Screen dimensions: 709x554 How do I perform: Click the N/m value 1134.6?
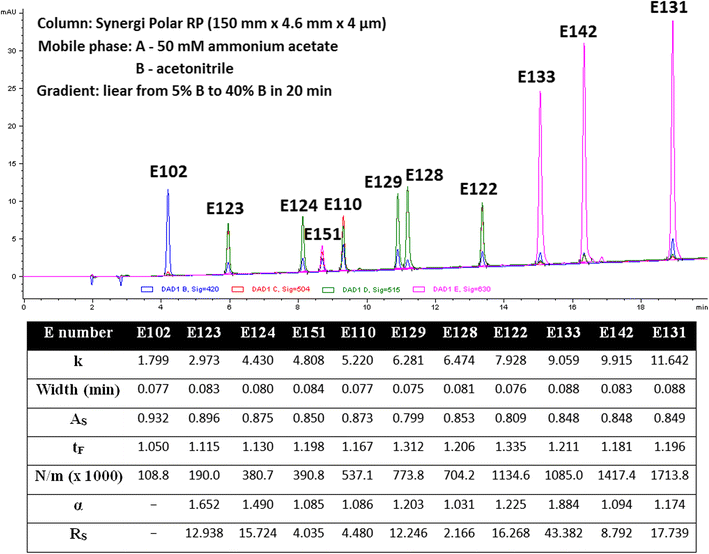[510, 475]
